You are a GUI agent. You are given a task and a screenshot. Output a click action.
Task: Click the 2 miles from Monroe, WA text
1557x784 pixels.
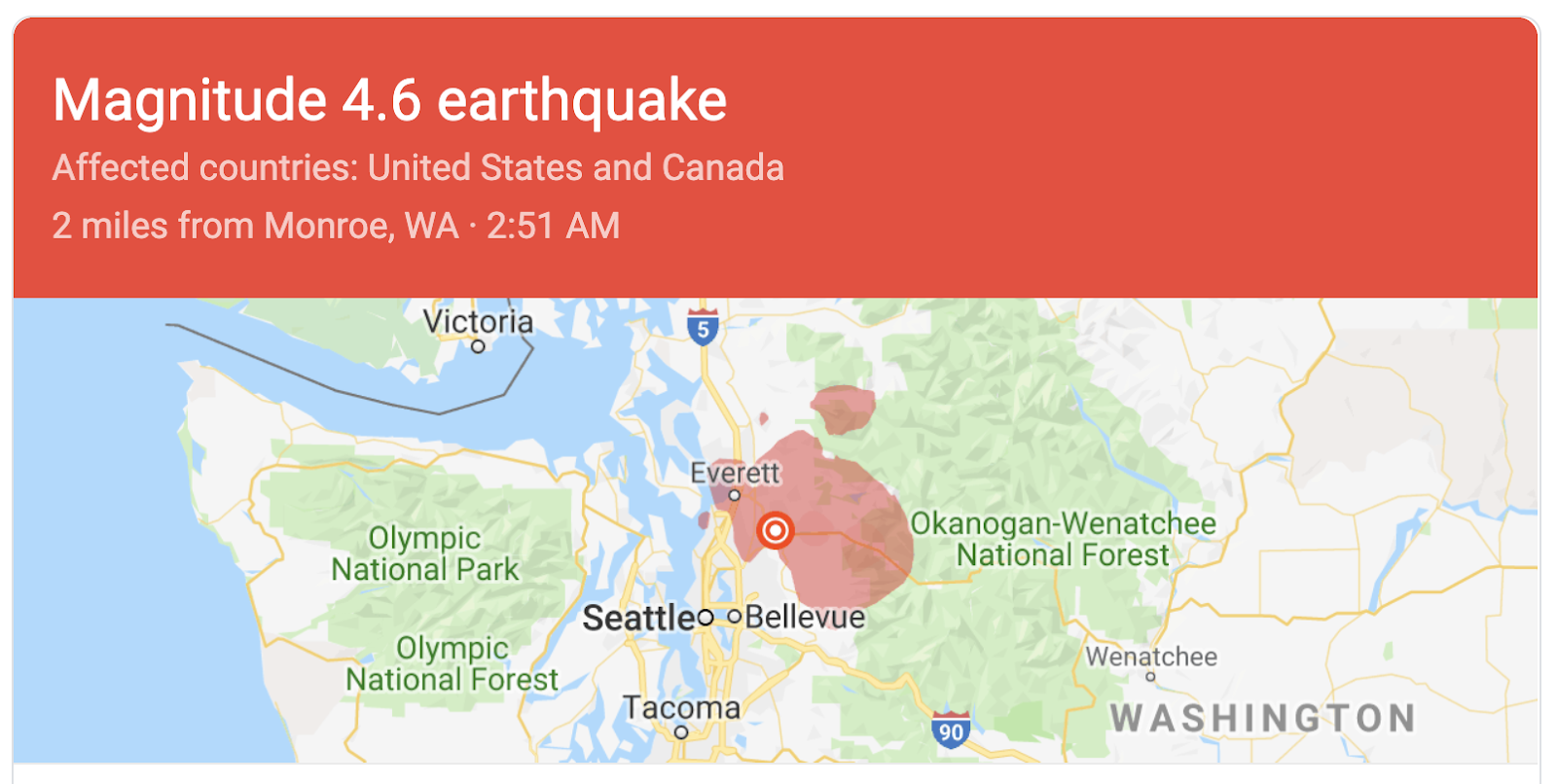pos(255,226)
